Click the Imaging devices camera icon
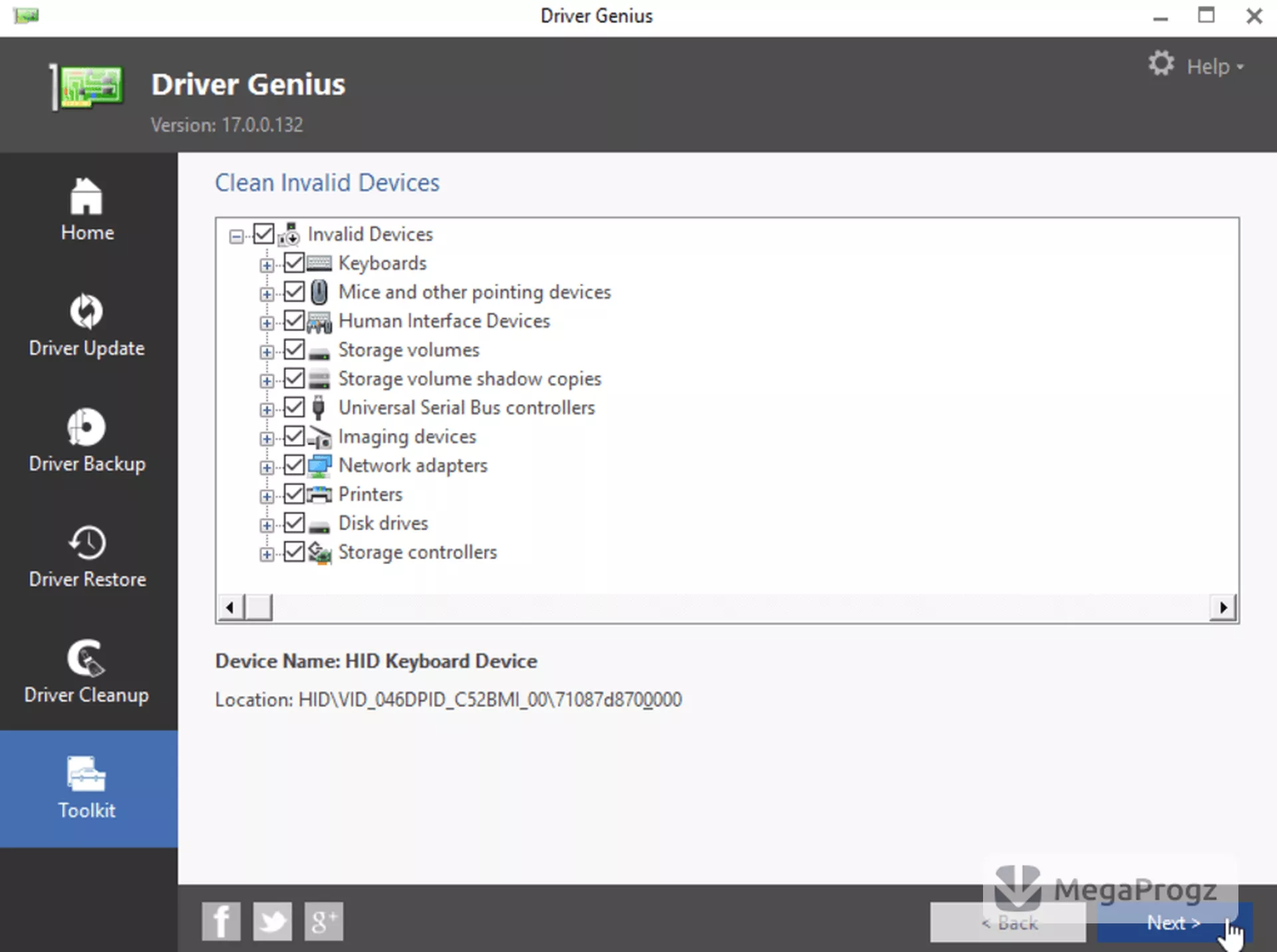This screenshot has width=1277, height=952. click(x=319, y=437)
